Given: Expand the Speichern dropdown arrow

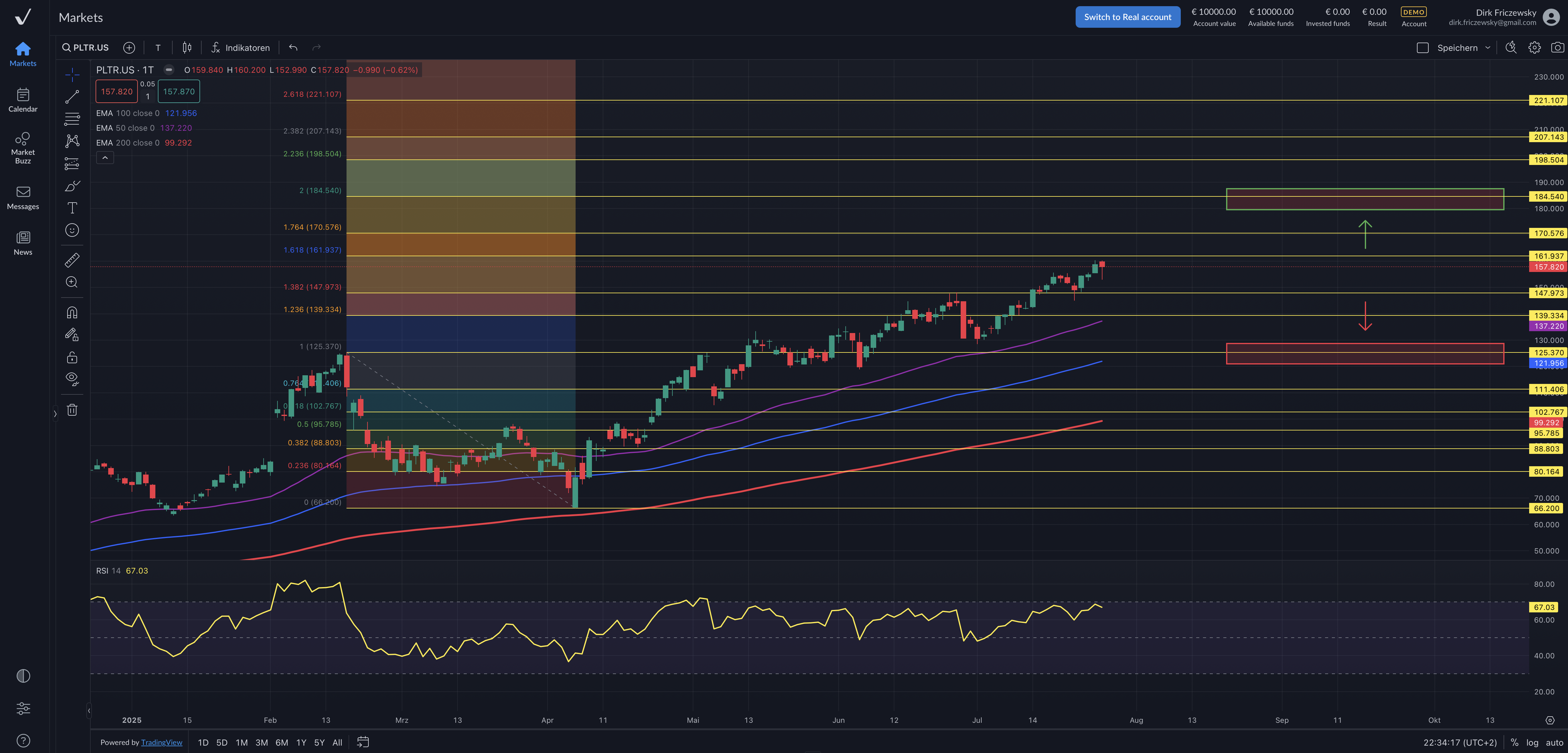Looking at the screenshot, I should point(1488,47).
